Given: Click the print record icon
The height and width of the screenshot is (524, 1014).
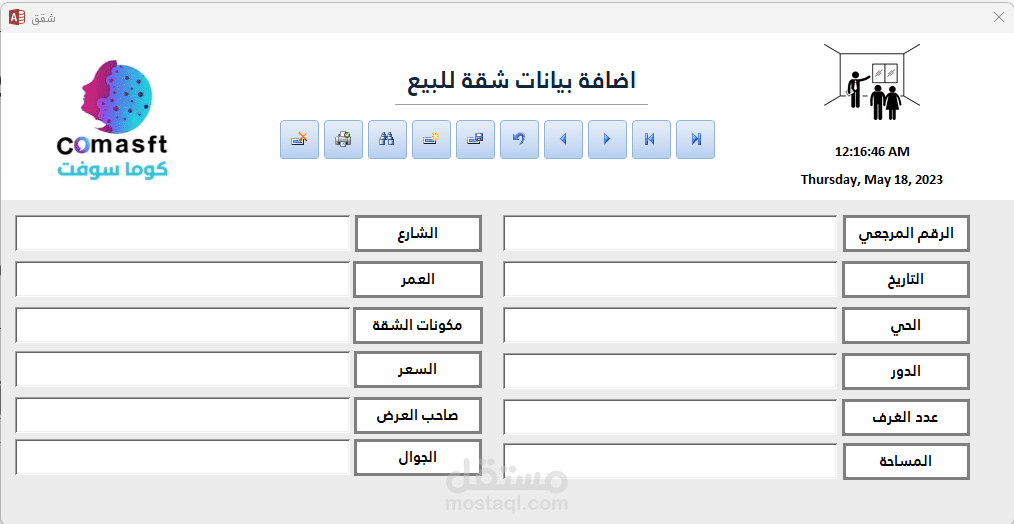Looking at the screenshot, I should click(343, 139).
